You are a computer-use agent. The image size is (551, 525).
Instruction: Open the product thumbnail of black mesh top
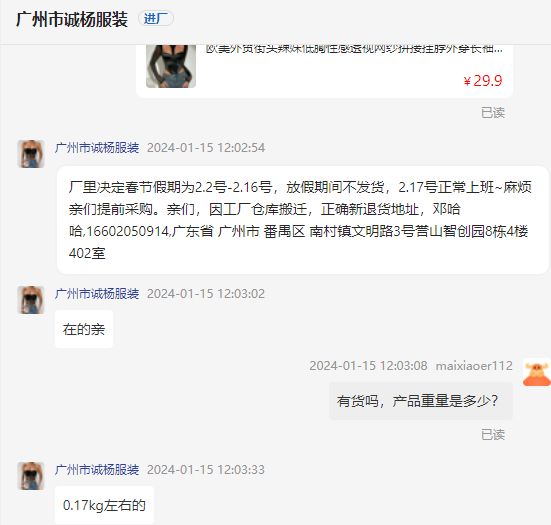point(171,66)
